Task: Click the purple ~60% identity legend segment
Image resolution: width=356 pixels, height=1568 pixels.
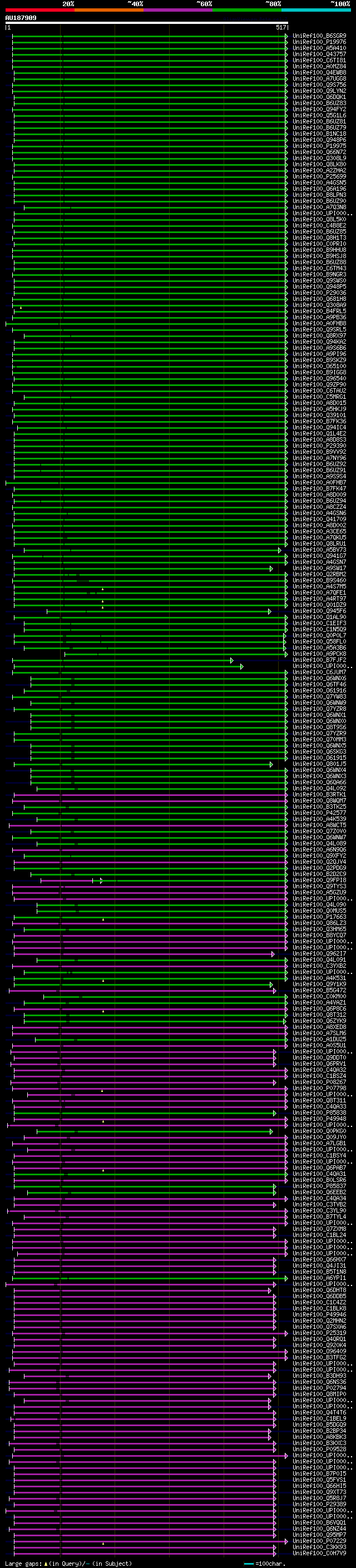Action: click(x=177, y=10)
